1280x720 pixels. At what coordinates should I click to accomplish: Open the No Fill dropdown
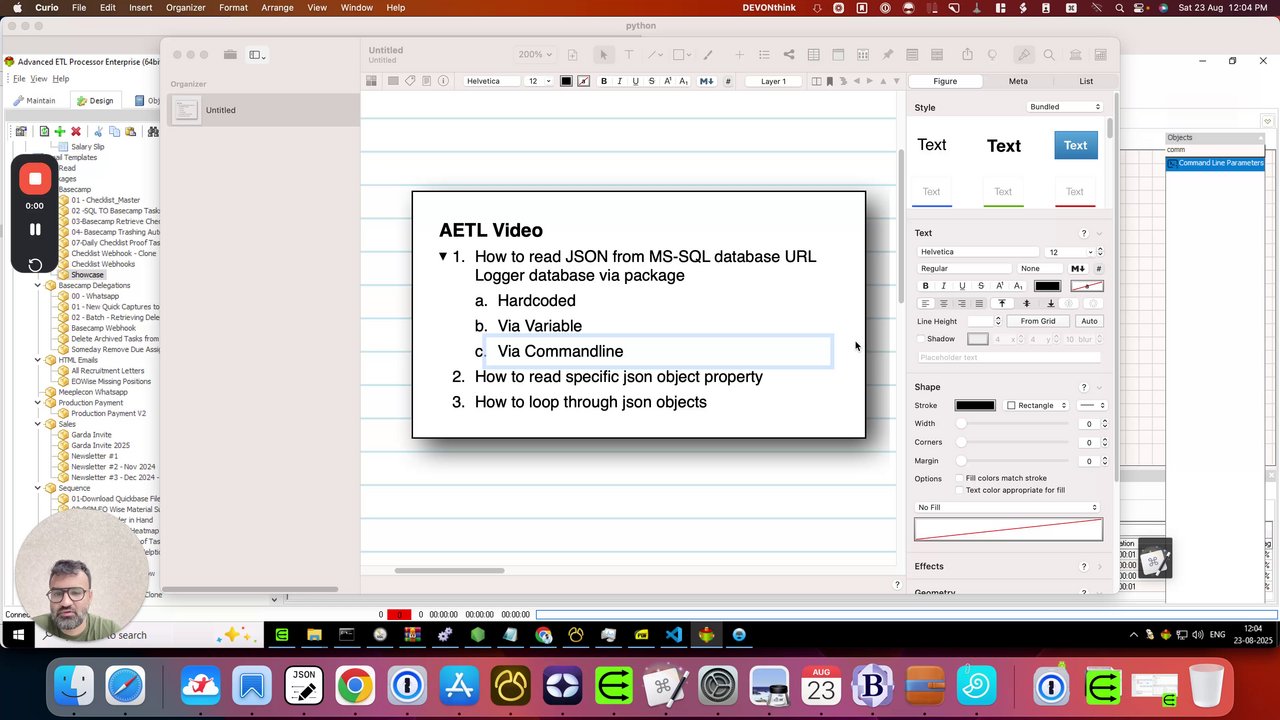pyautogui.click(x=1008, y=507)
